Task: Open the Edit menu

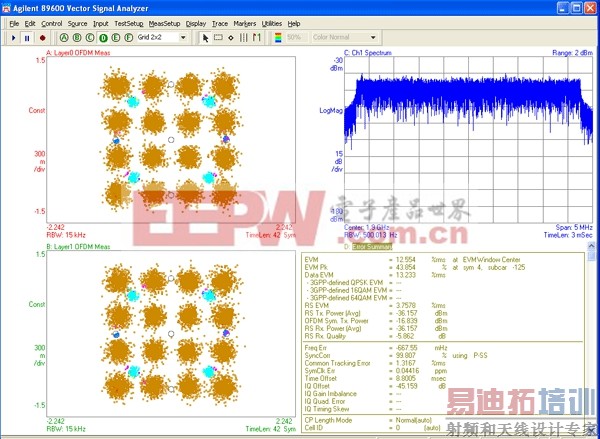Action: tap(30, 24)
